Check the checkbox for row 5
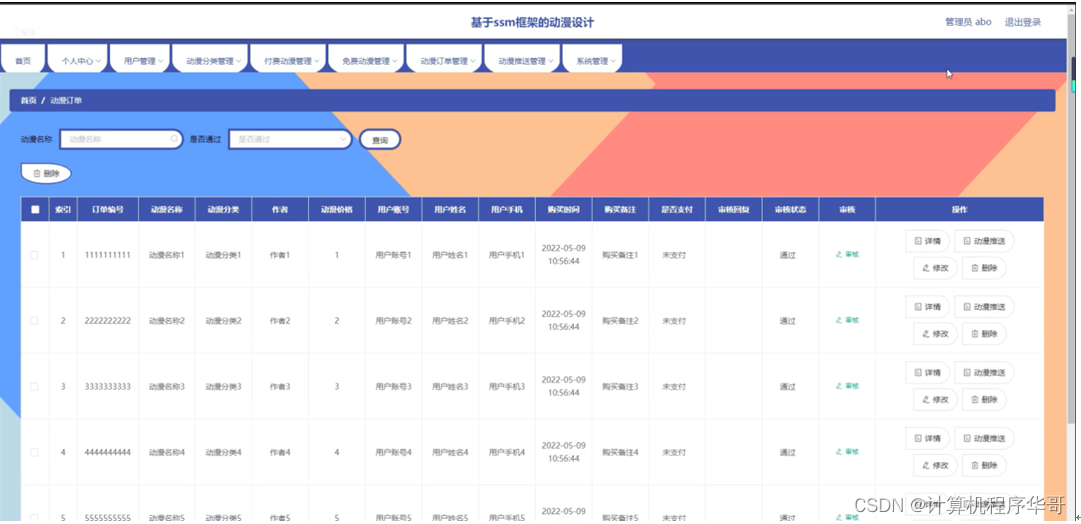This screenshot has width=1081, height=524. pos(34,518)
